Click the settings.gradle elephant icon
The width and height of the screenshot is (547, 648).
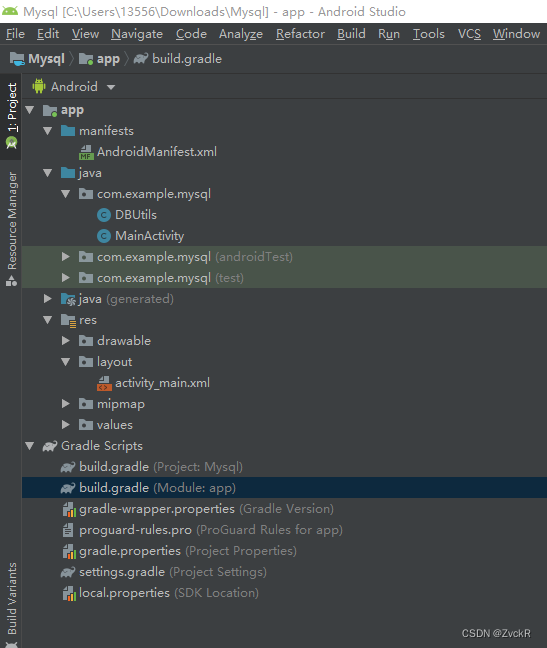[68, 572]
